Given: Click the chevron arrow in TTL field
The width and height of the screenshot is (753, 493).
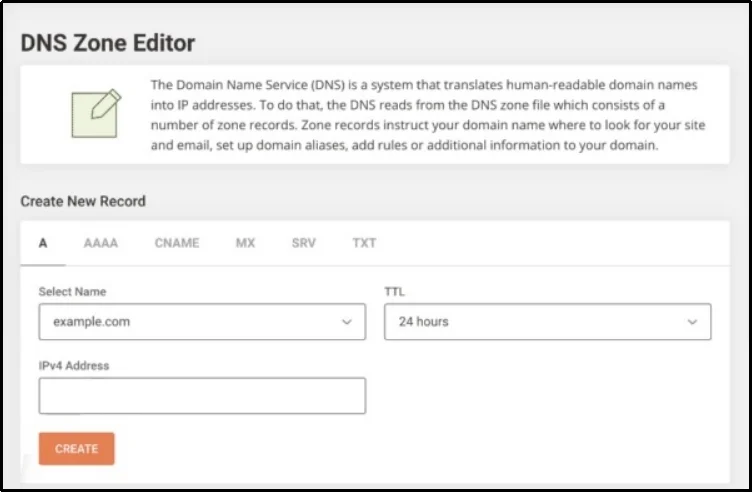Looking at the screenshot, I should [x=692, y=322].
